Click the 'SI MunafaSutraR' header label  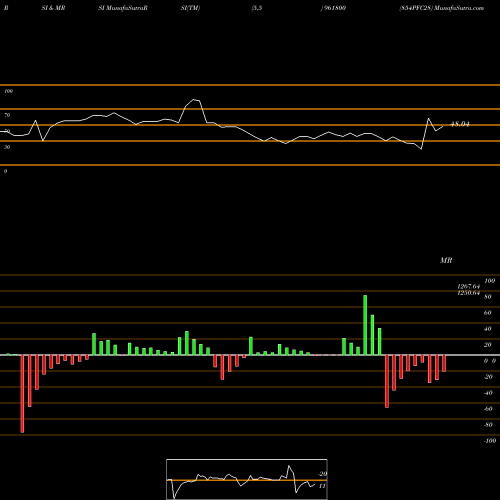coord(123,8)
